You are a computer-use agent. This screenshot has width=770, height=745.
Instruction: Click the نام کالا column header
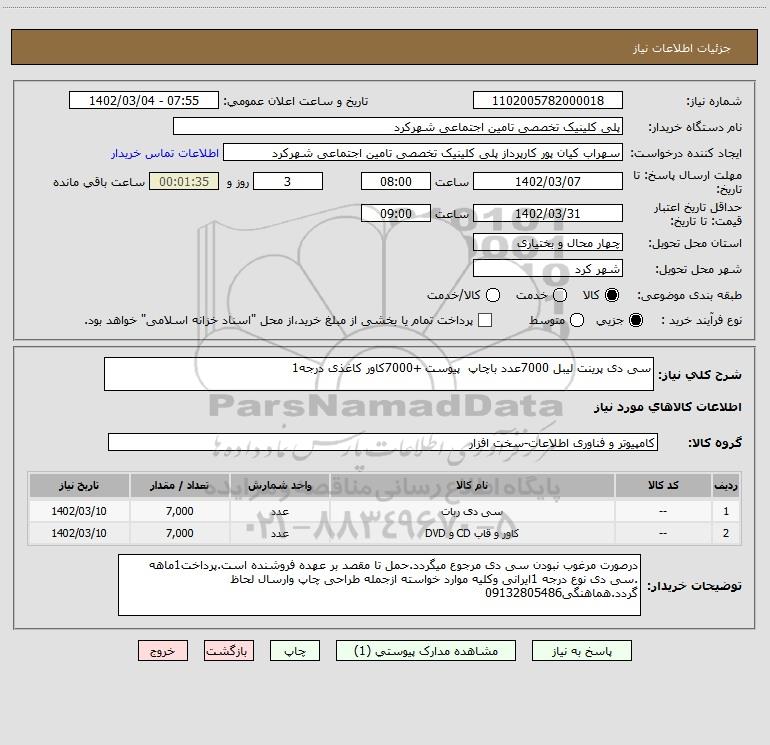472,485
